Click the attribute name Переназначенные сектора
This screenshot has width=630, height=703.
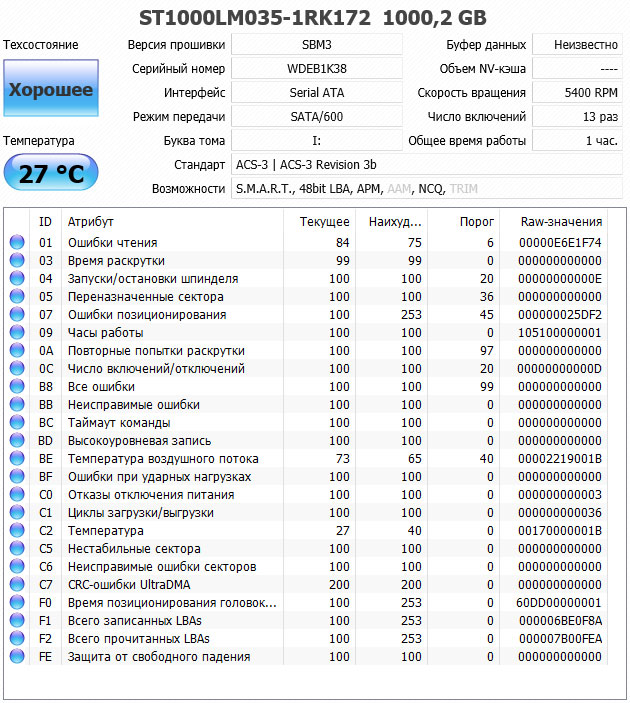tap(146, 296)
